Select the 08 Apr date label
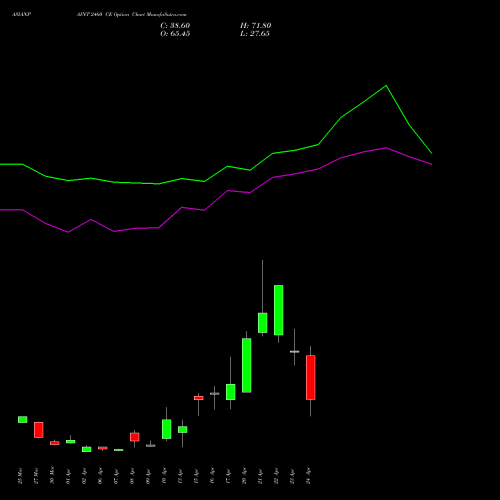This screenshot has height=500, width=500. point(132,477)
